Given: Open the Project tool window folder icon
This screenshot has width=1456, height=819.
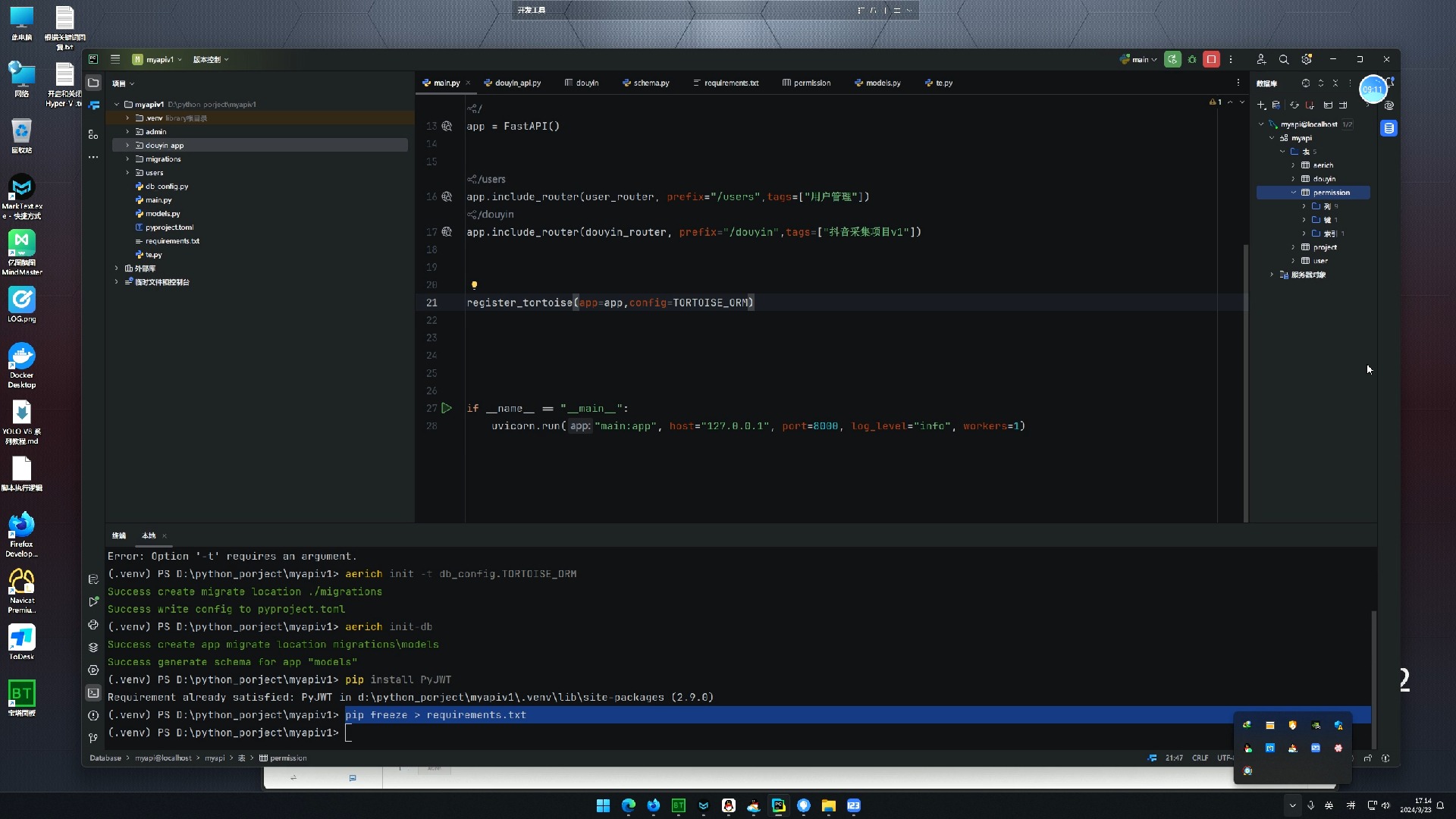Looking at the screenshot, I should click(93, 83).
